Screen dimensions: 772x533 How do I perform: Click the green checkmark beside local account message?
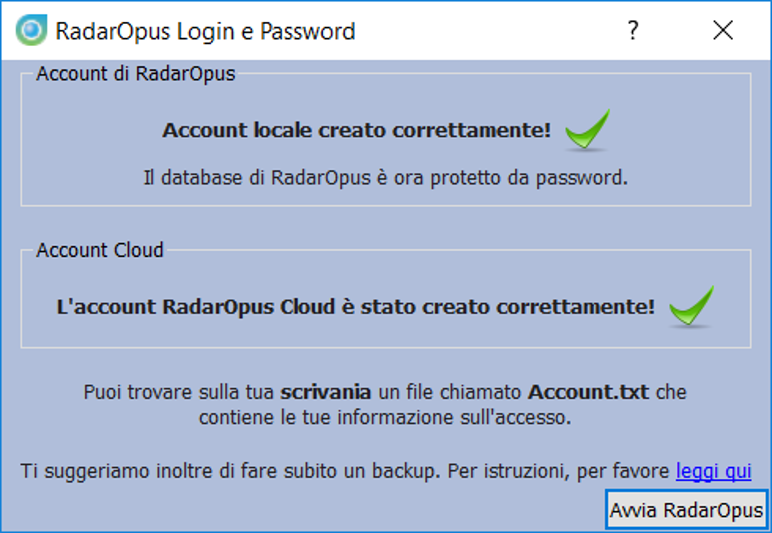tap(587, 130)
